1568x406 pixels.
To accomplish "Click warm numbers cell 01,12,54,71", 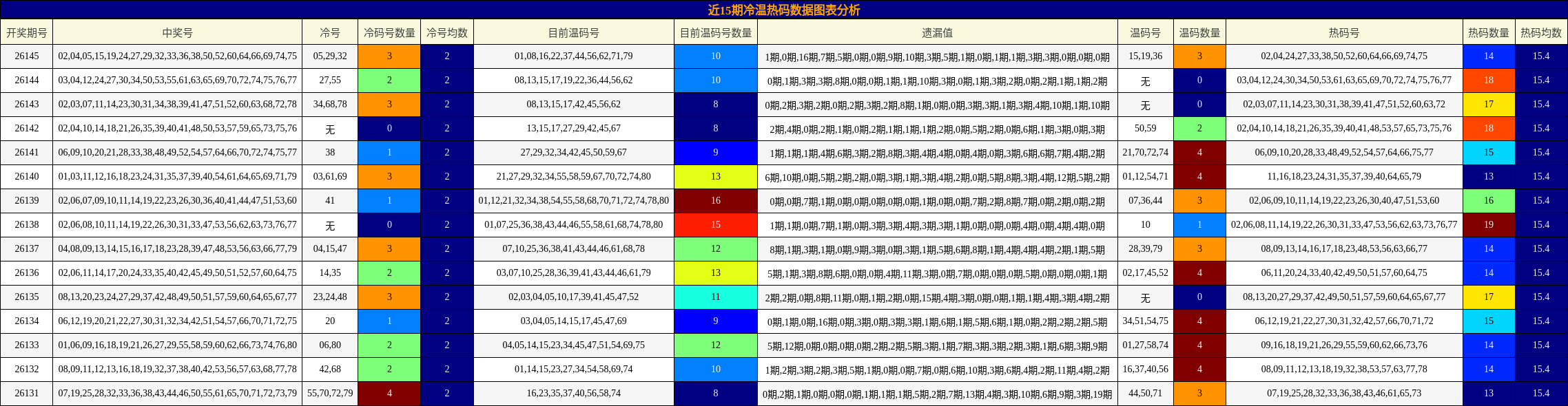I will coord(1146,177).
